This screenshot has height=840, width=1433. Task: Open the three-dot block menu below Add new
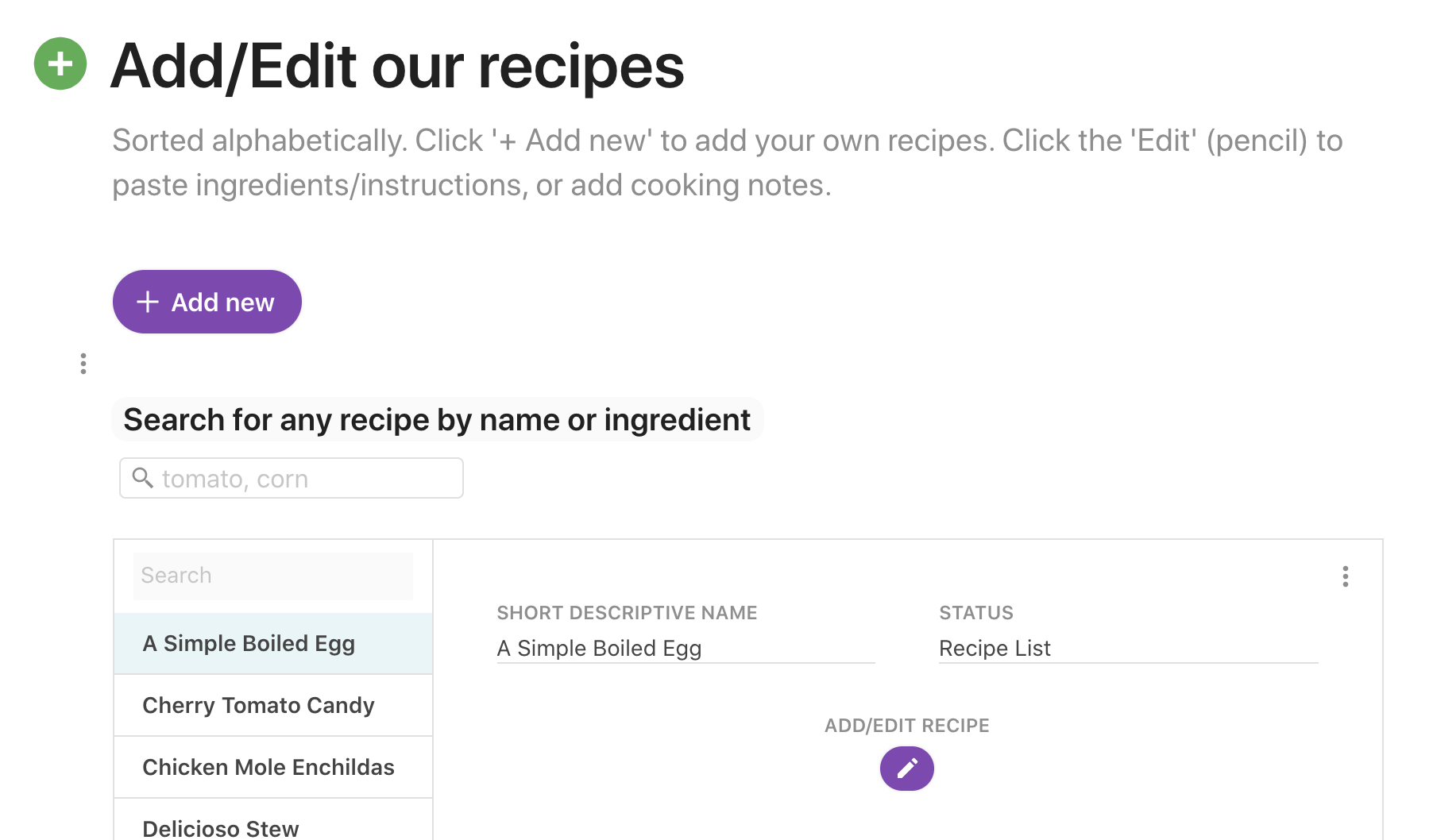[x=83, y=364]
